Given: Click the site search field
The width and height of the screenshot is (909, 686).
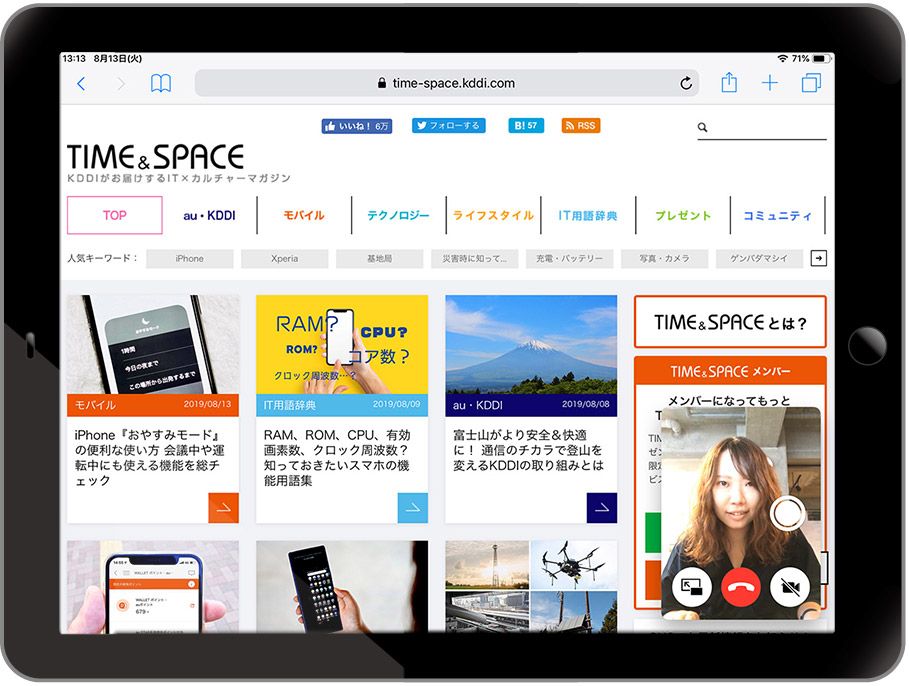Looking at the screenshot, I should point(762,128).
